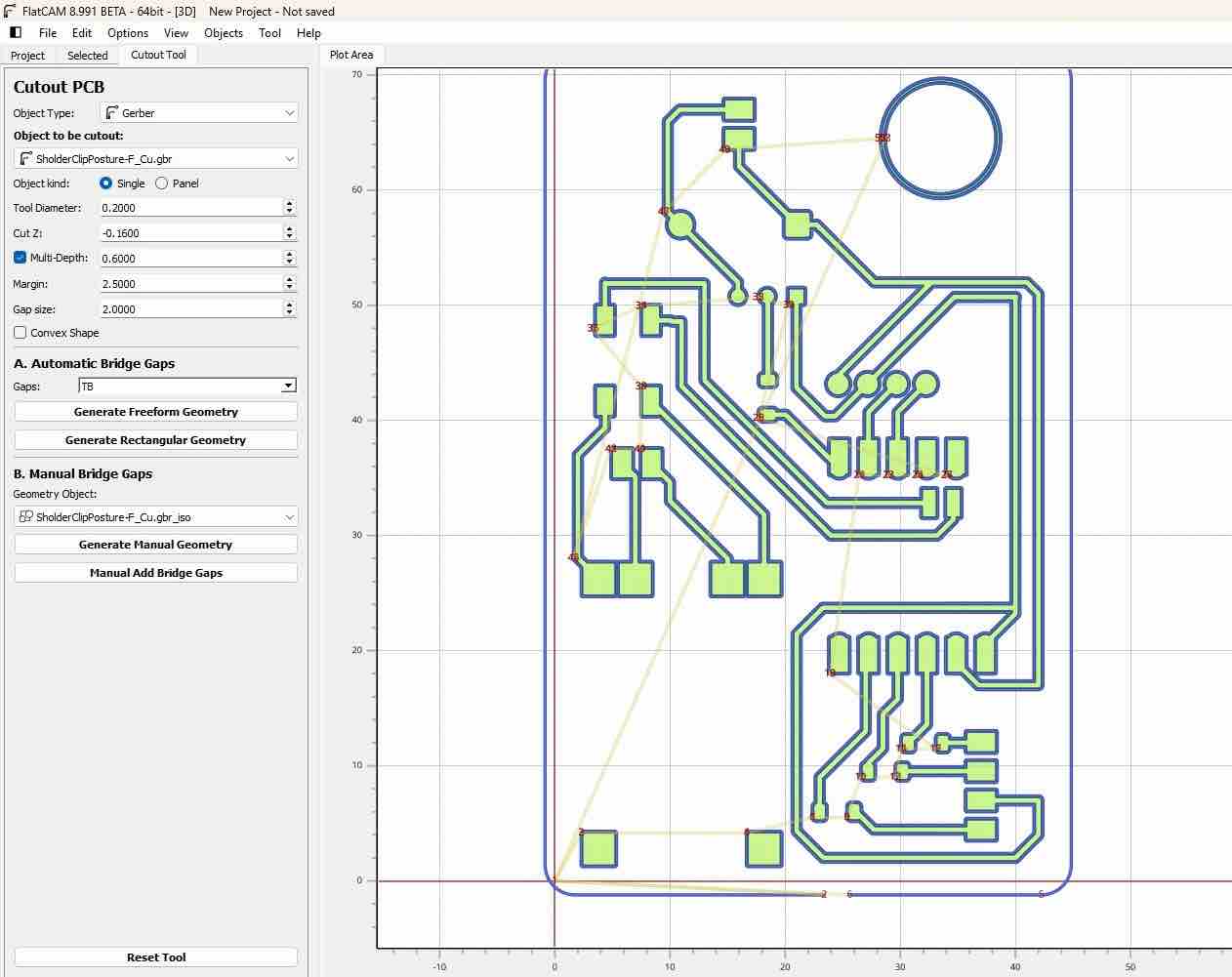This screenshot has height=977, width=1232.
Task: Click the Reset Tool button
Action: tap(156, 957)
